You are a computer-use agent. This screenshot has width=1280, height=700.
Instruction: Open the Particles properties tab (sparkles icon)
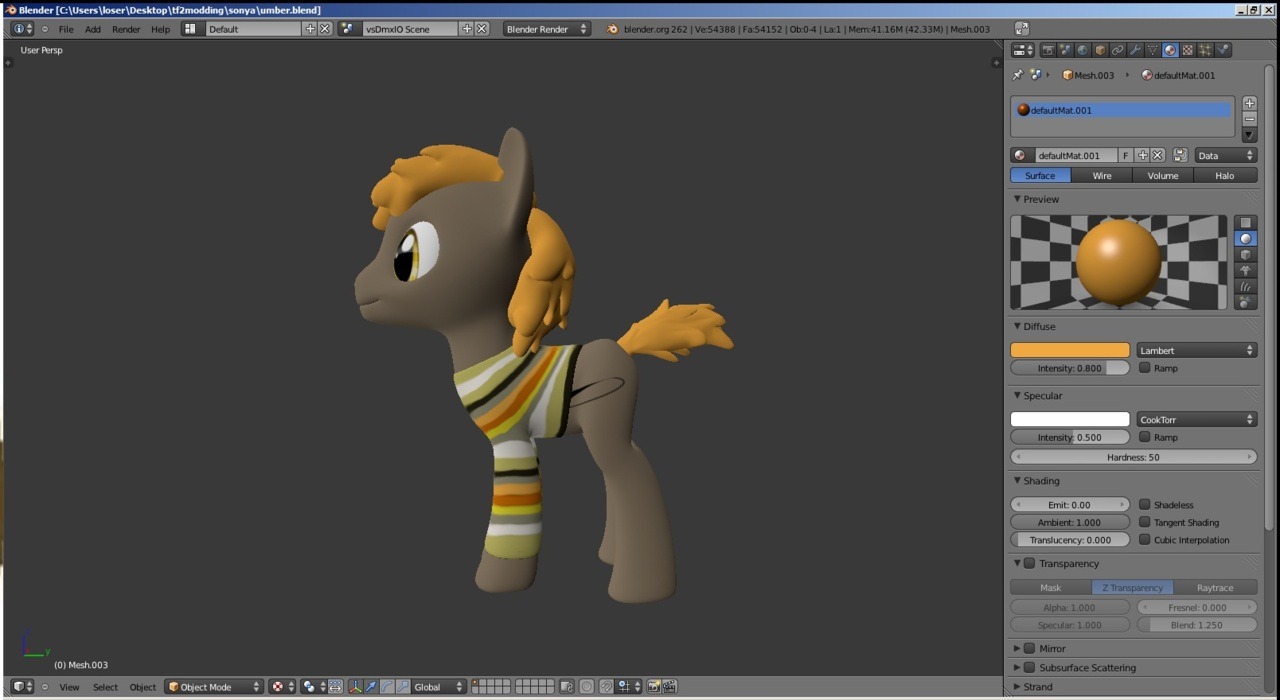coord(1205,50)
